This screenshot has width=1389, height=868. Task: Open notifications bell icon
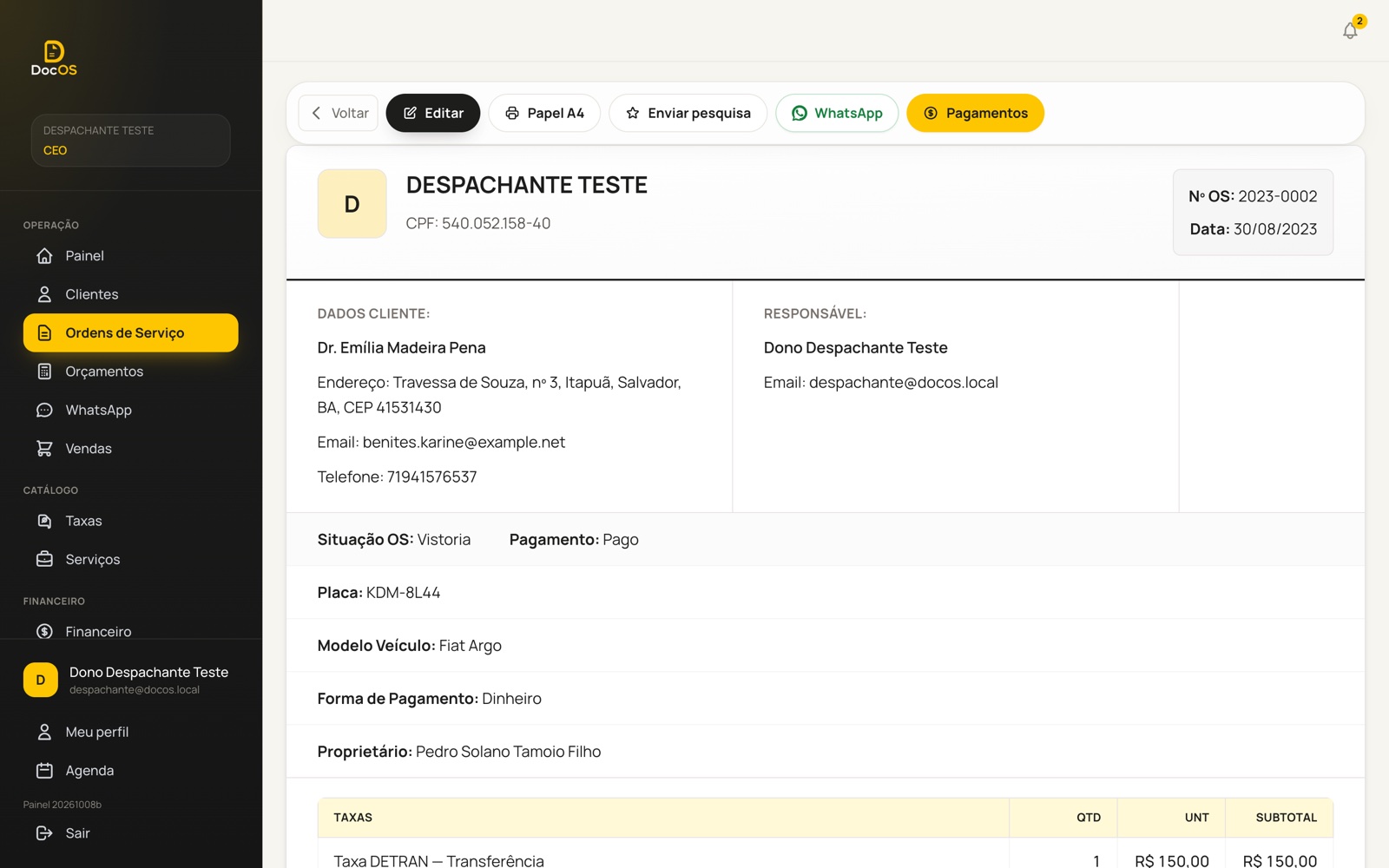tap(1350, 31)
